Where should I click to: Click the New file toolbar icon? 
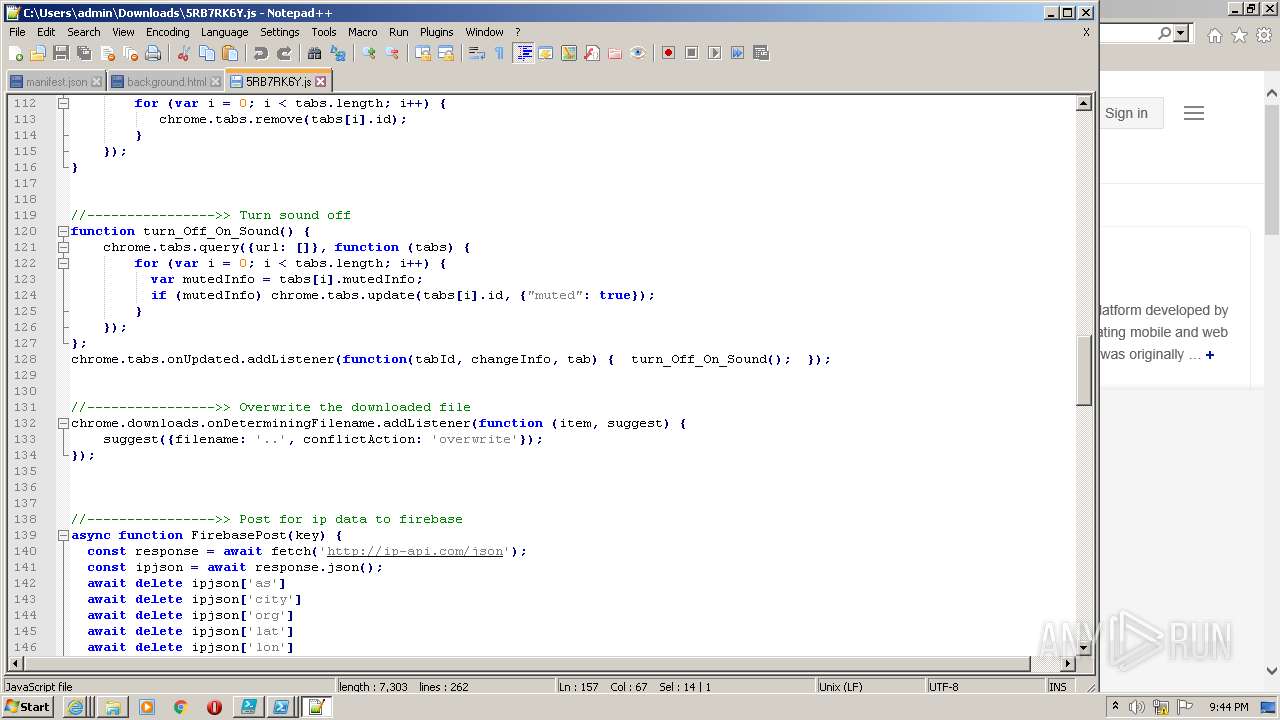click(x=16, y=53)
